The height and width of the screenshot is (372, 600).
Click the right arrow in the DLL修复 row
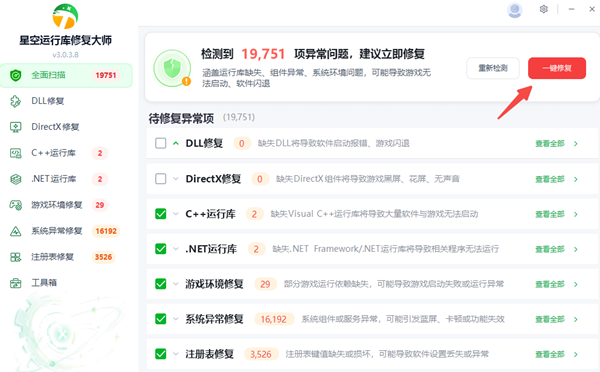pos(576,144)
